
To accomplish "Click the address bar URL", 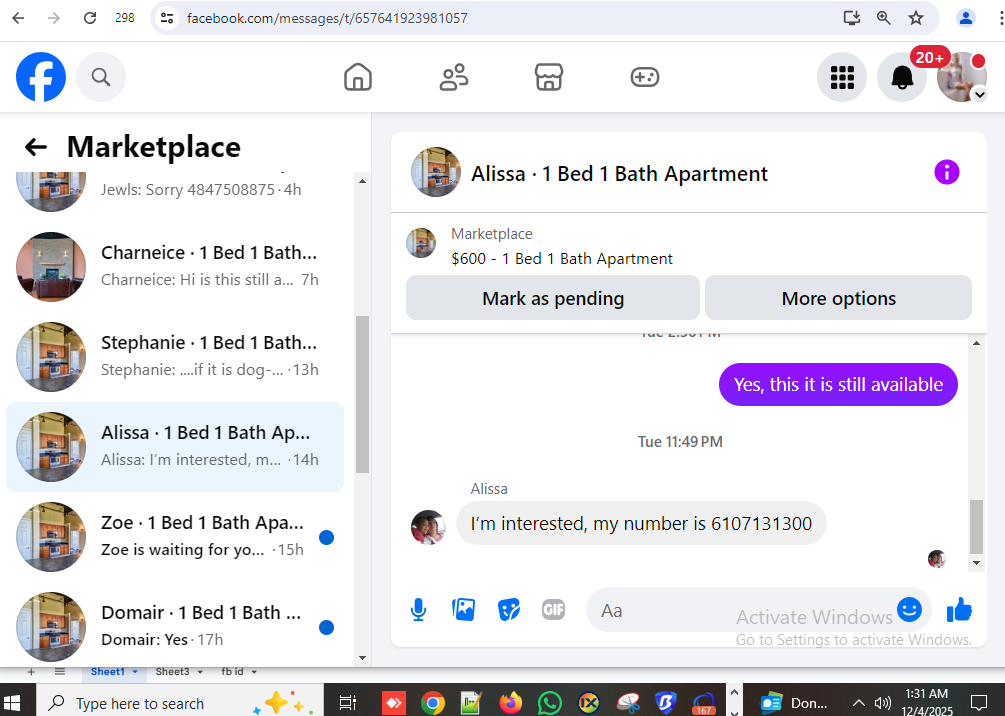I will click(x=327, y=18).
